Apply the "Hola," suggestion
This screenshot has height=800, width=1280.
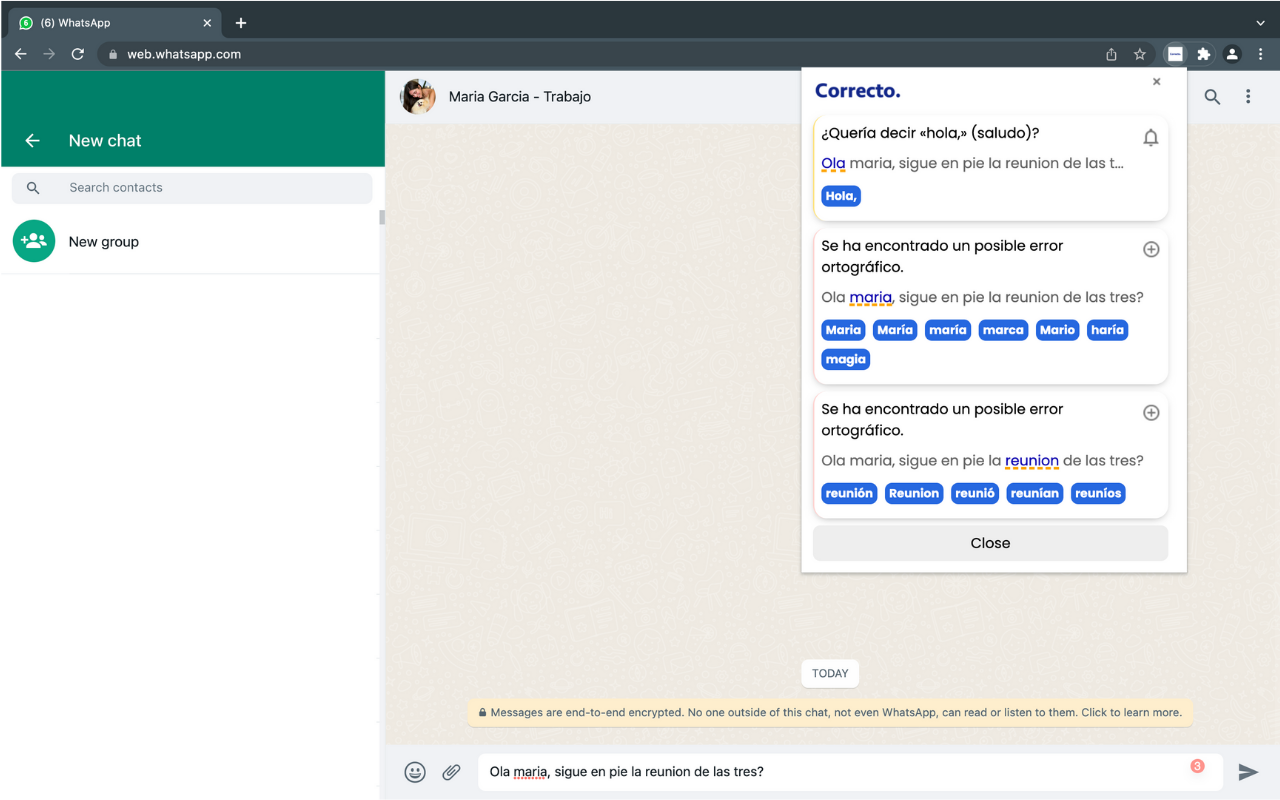coord(841,196)
